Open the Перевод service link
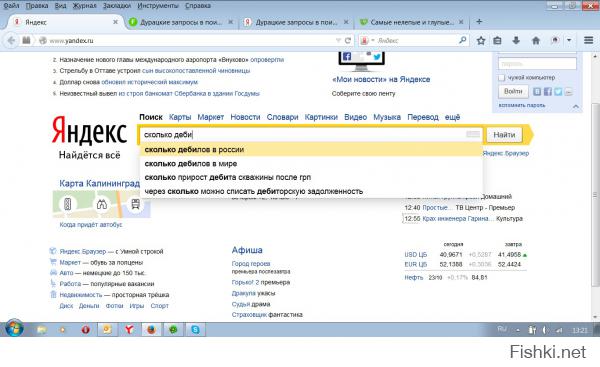600x367 pixels. pyautogui.click(x=423, y=117)
